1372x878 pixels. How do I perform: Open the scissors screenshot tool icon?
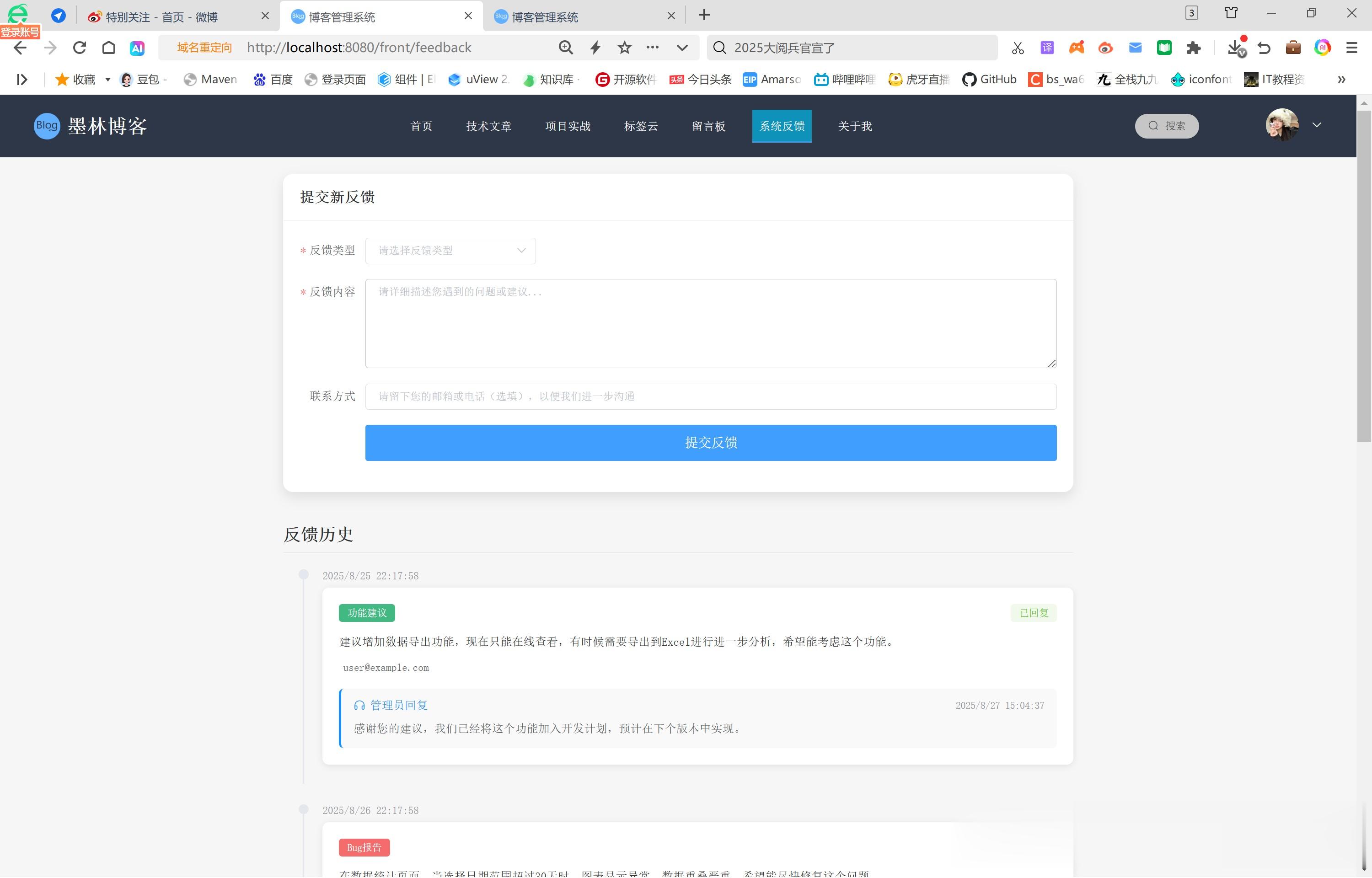1018,48
